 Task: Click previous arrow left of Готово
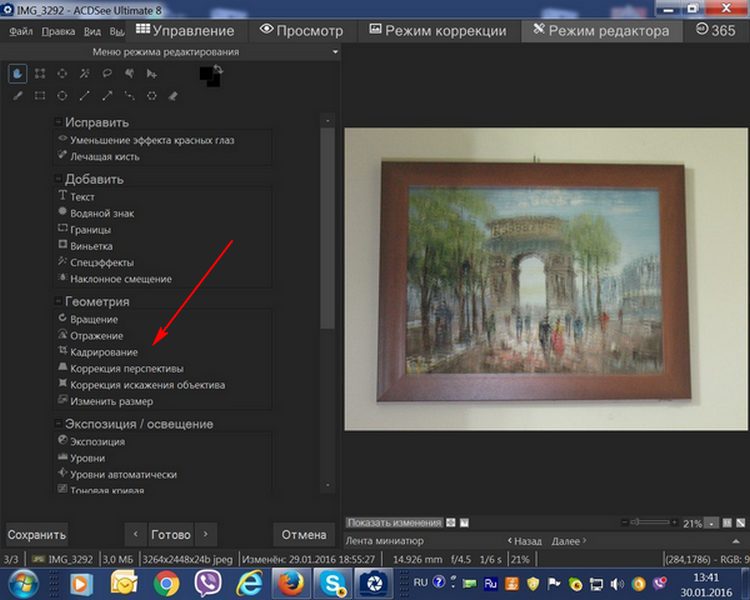click(136, 534)
